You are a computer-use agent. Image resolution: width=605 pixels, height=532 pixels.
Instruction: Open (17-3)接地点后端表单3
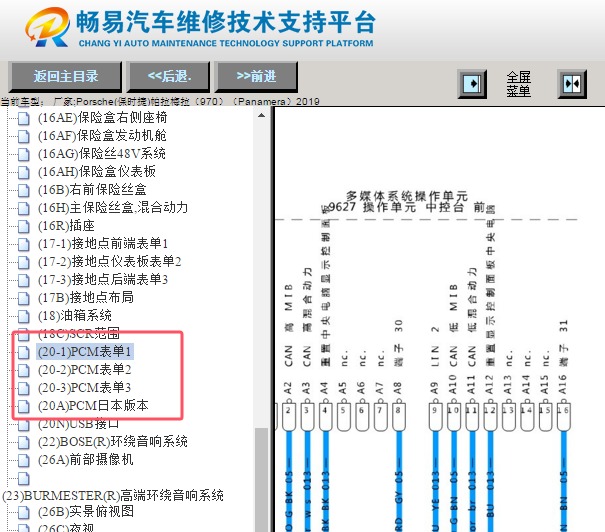click(x=103, y=279)
